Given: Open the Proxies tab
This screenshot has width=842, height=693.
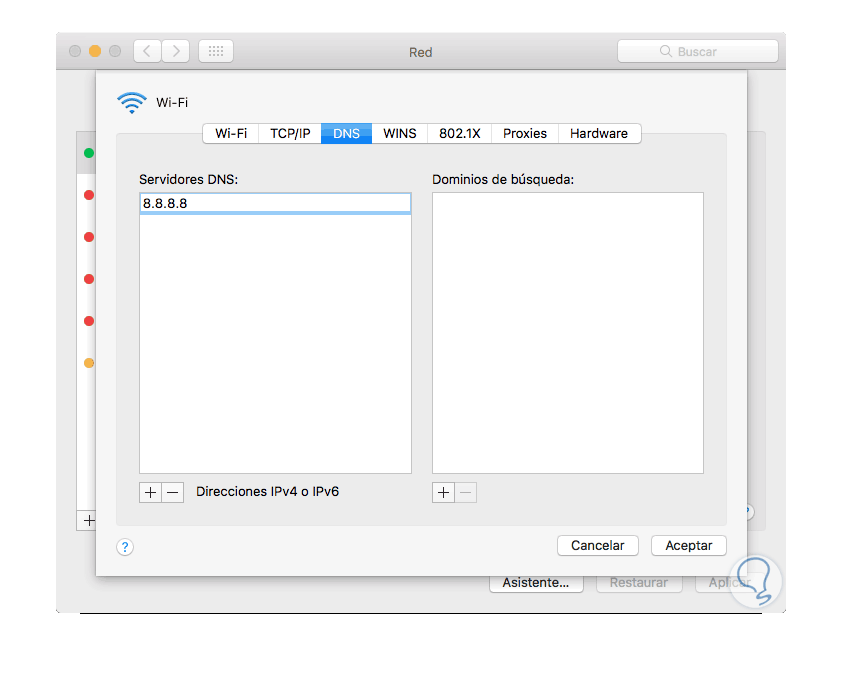Looking at the screenshot, I should [x=525, y=134].
